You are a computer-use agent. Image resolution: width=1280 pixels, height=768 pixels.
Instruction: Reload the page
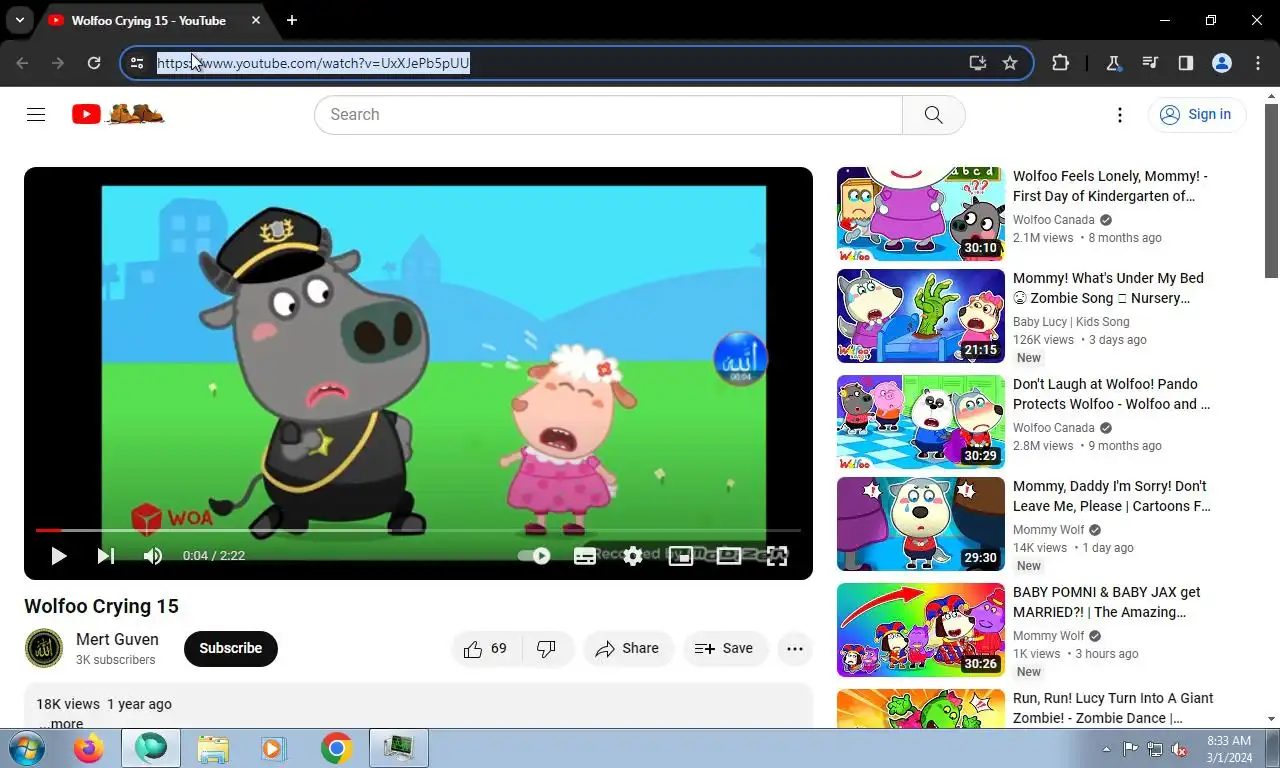pos(94,63)
